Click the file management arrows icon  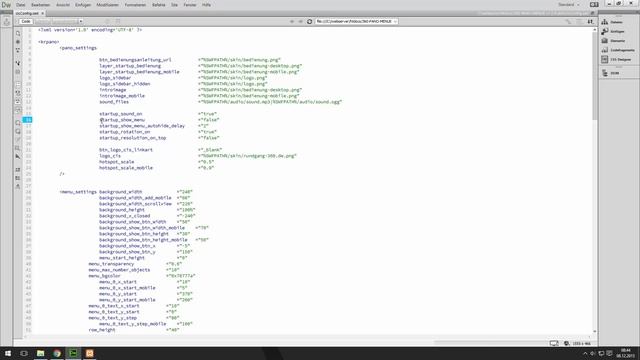pos(591,21)
